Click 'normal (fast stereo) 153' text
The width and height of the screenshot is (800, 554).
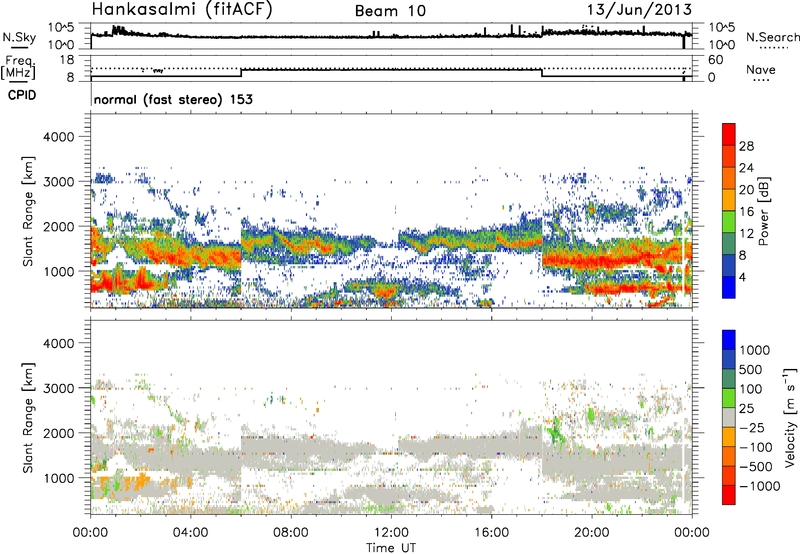173,99
